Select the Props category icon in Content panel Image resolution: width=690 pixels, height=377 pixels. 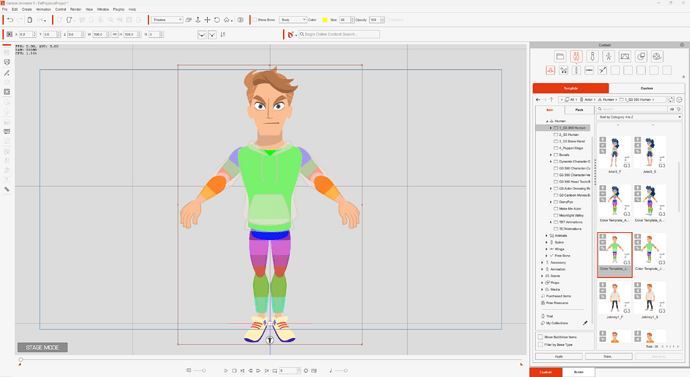click(x=641, y=56)
